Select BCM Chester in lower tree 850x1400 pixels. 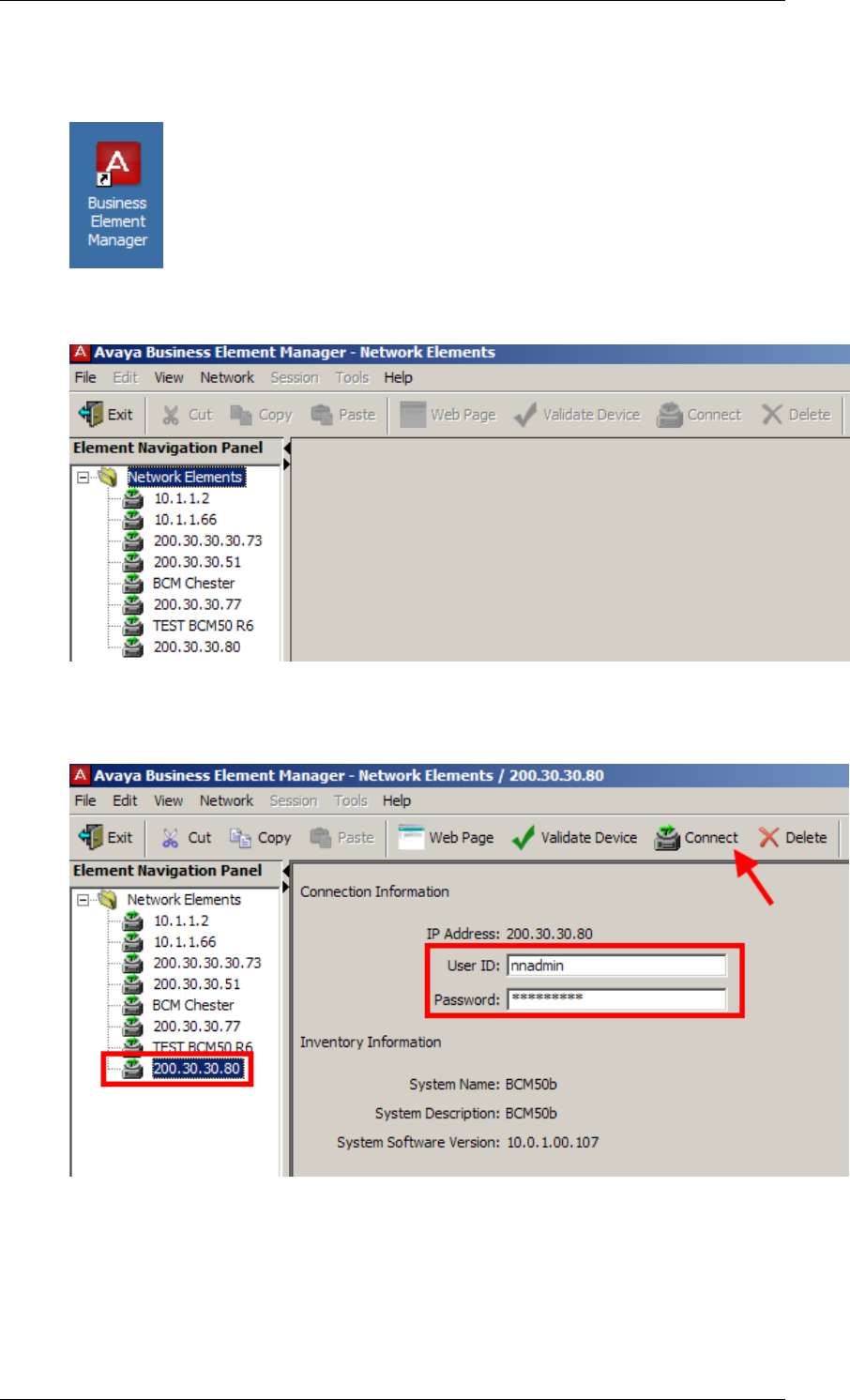tap(193, 1005)
